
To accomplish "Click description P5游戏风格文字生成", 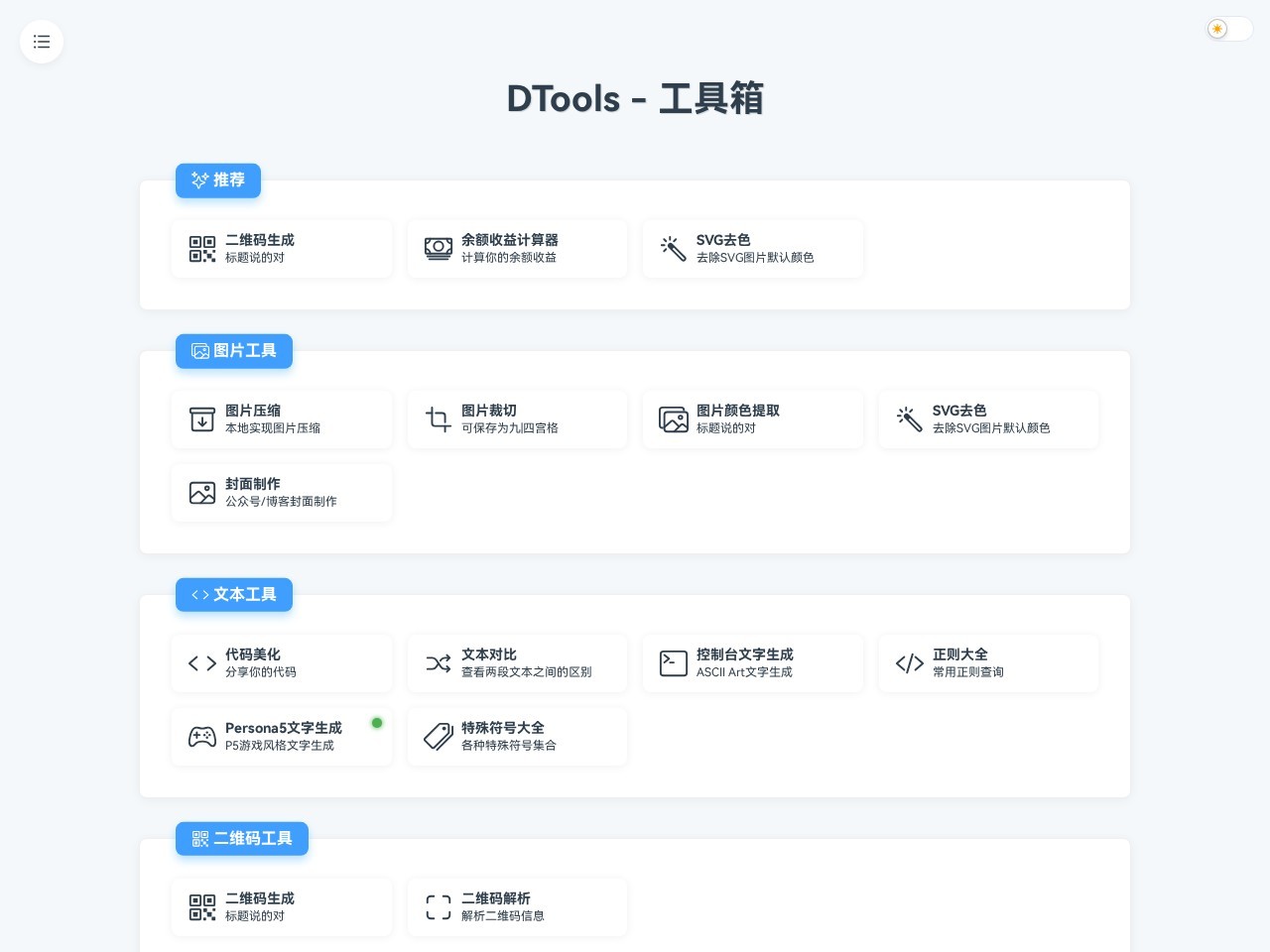I will point(280,746).
